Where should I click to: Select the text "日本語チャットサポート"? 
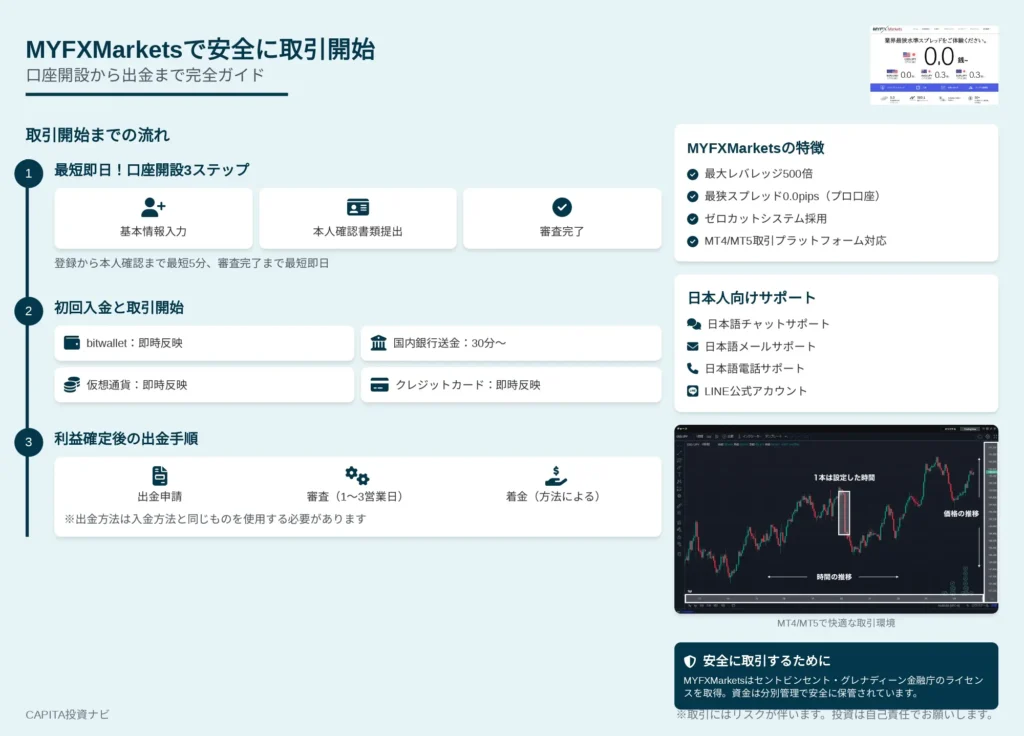pos(769,324)
